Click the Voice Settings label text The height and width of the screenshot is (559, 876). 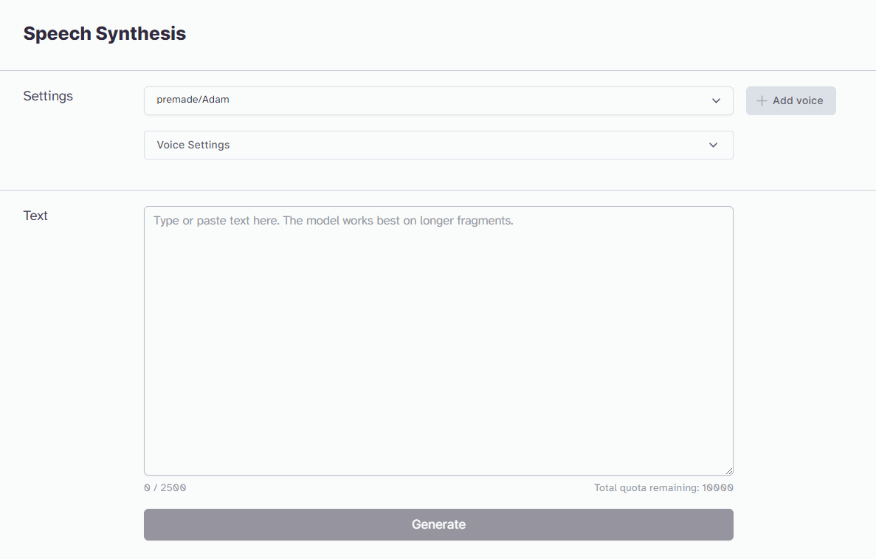point(193,145)
